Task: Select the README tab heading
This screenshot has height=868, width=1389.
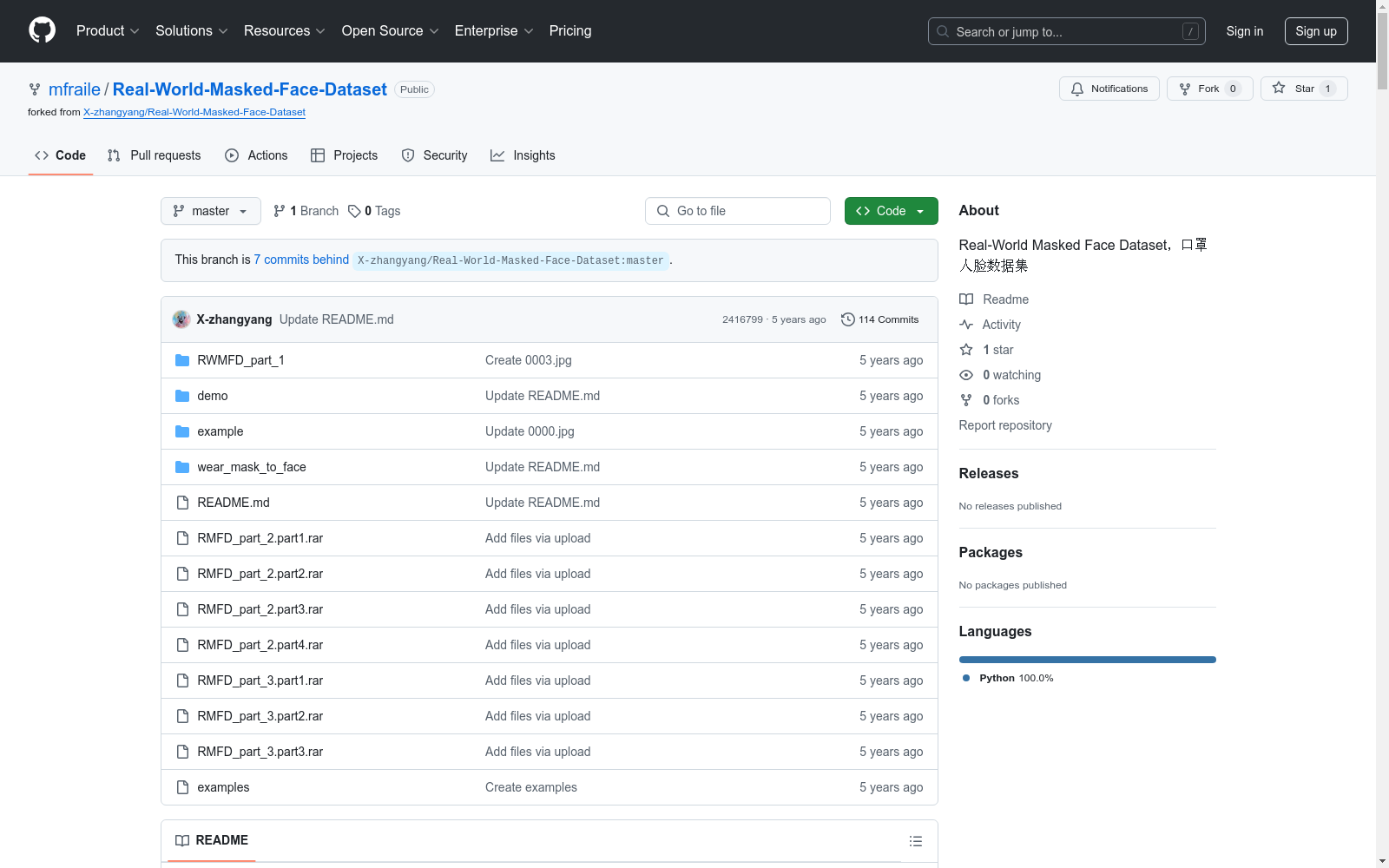Action: click(x=212, y=840)
